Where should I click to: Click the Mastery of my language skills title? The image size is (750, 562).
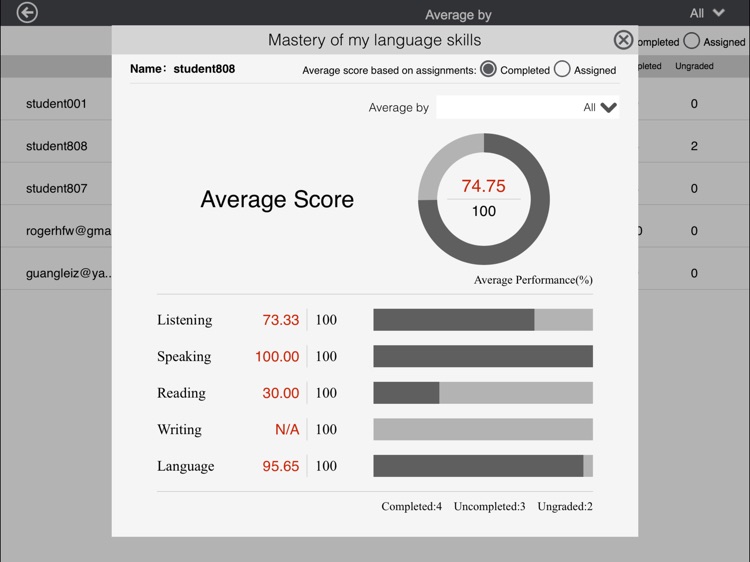click(375, 40)
